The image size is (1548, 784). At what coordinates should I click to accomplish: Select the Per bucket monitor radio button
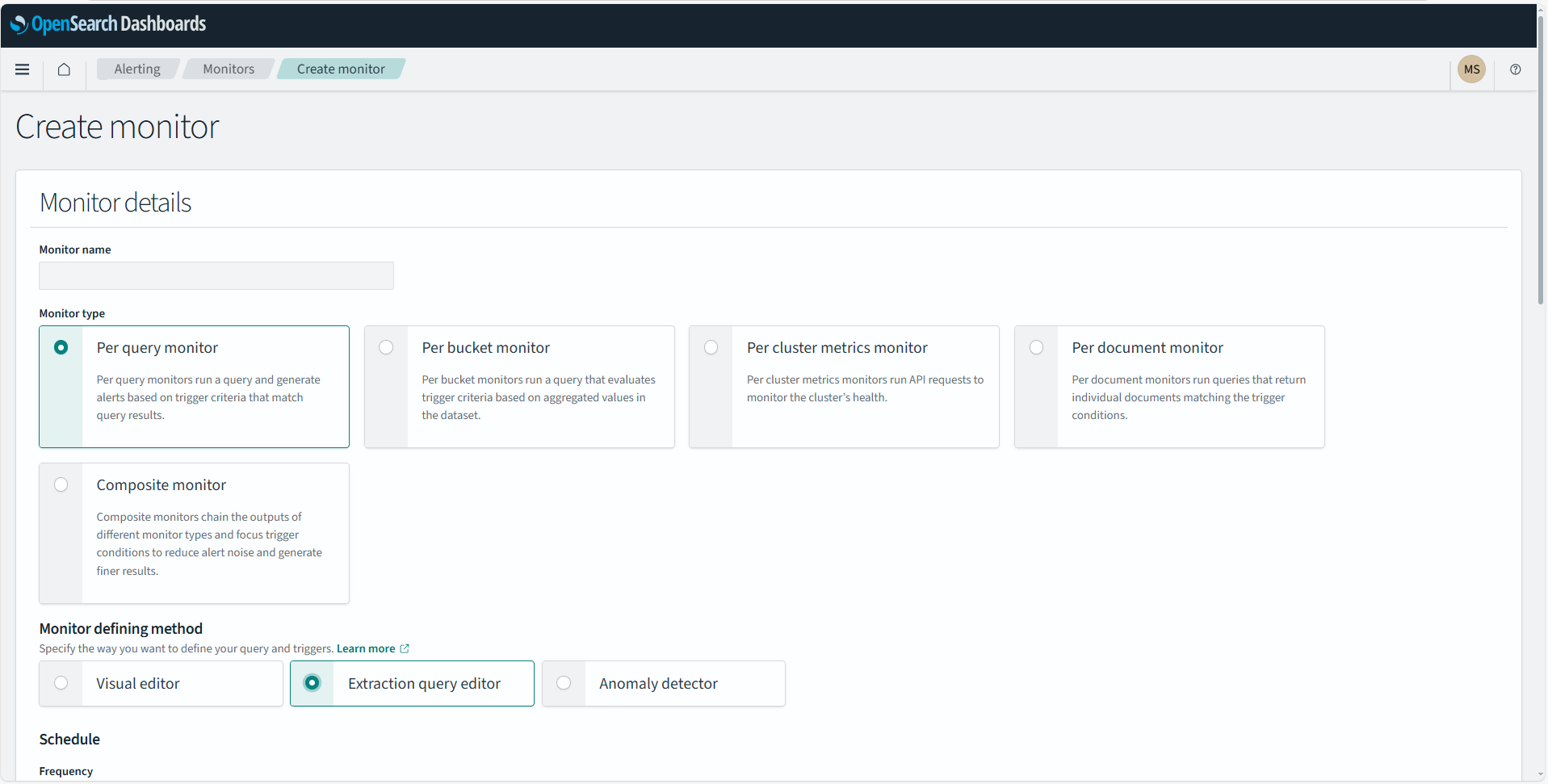(x=386, y=347)
